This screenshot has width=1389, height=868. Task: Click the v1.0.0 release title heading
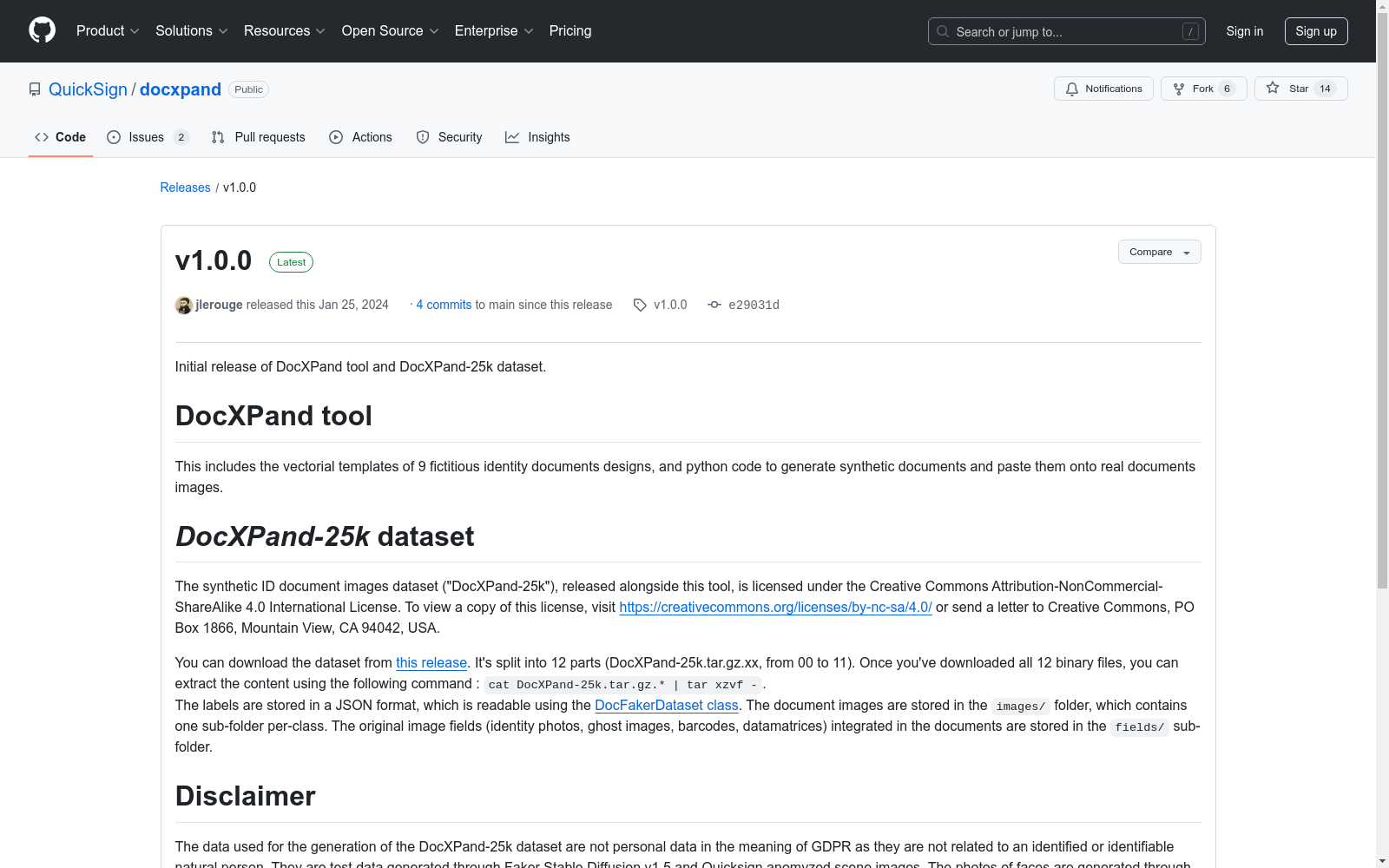214,260
